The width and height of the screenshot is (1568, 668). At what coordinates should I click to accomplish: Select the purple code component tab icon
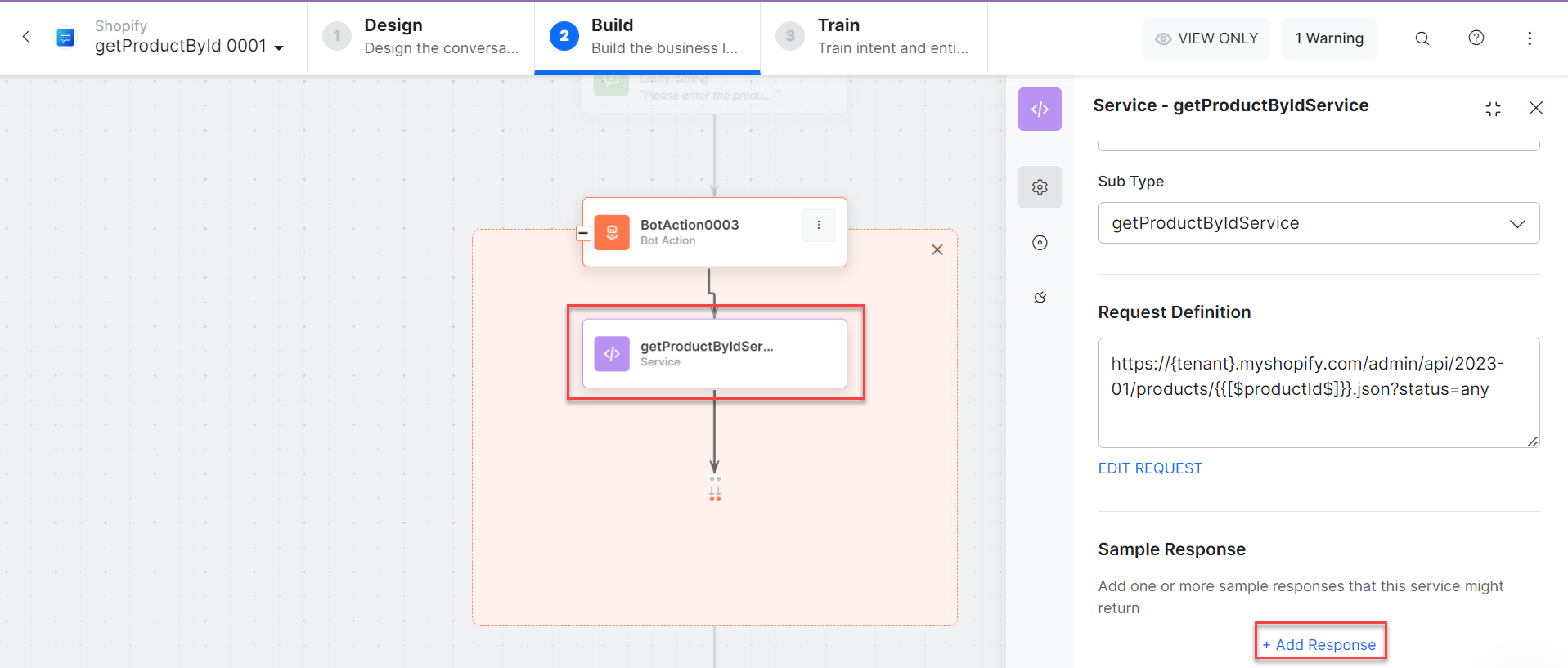(x=1040, y=110)
